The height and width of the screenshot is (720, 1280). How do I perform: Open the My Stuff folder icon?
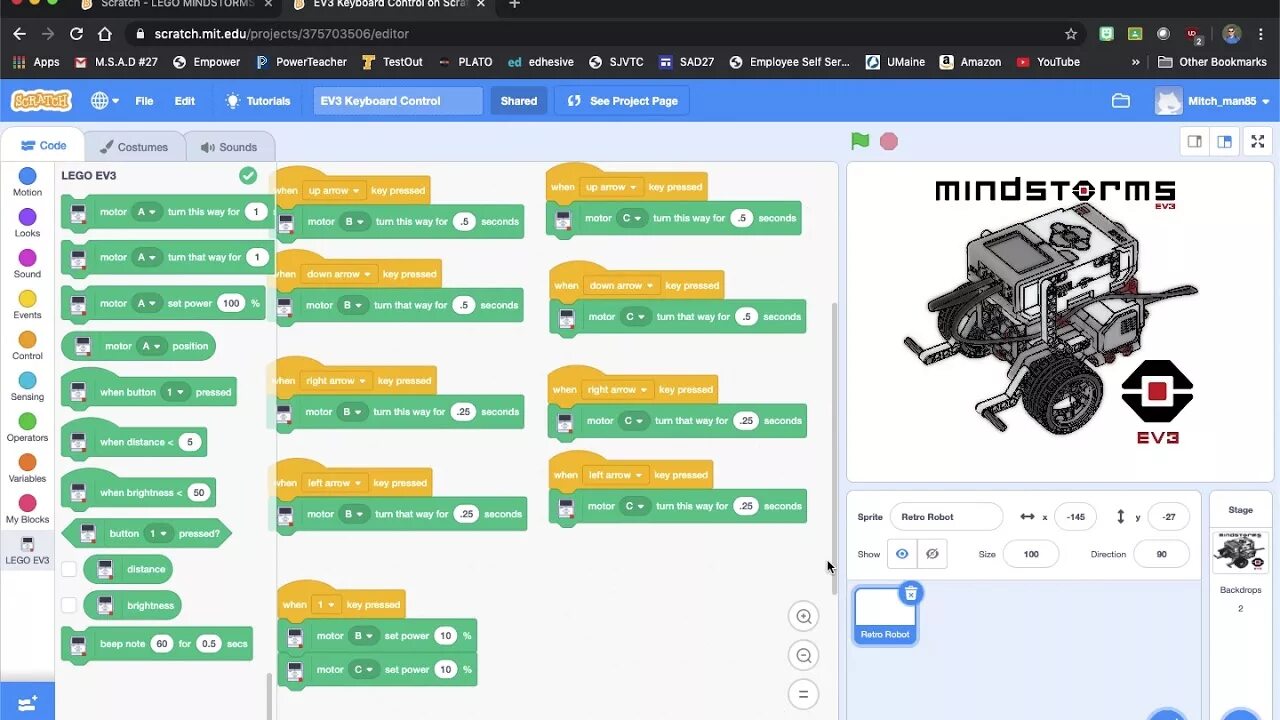pos(1120,101)
